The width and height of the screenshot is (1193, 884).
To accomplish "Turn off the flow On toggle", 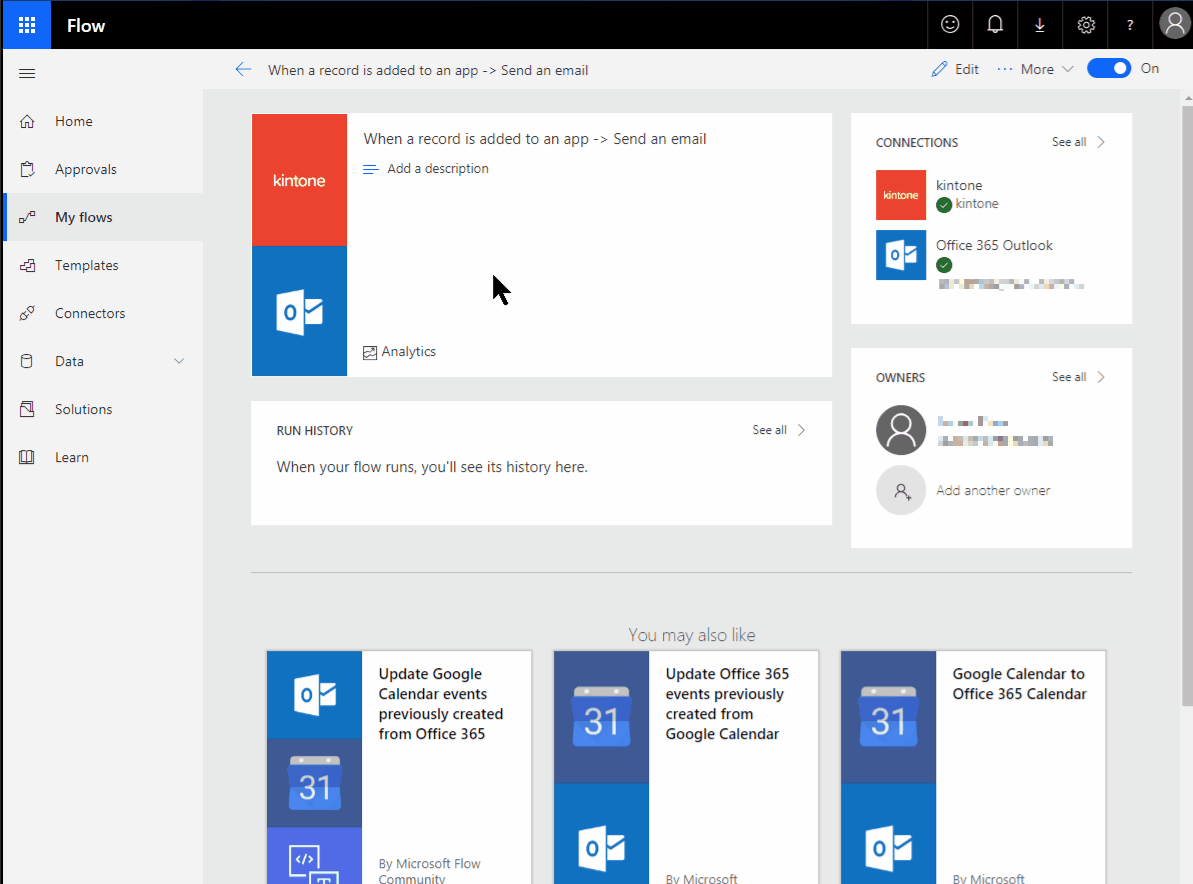I will coord(1108,69).
